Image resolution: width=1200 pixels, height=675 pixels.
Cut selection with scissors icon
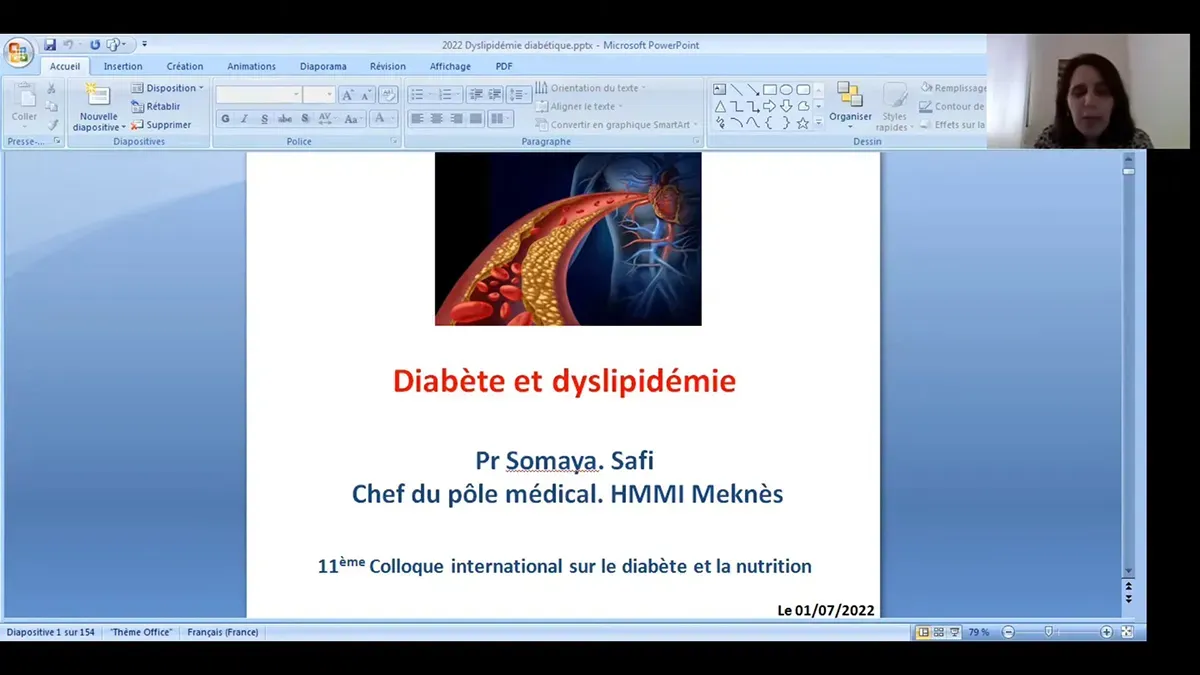pos(52,89)
